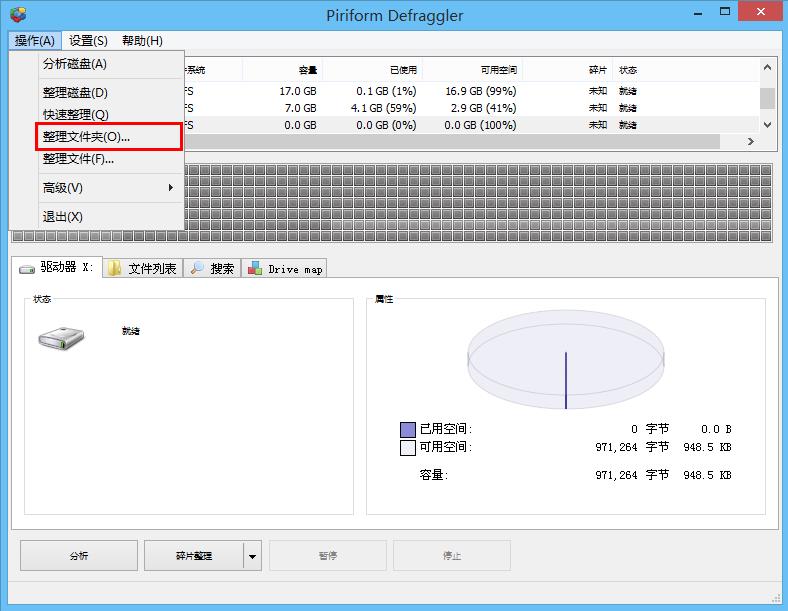Image resolution: width=788 pixels, height=611 pixels.
Task: Click the 容量 column header
Action: click(282, 70)
